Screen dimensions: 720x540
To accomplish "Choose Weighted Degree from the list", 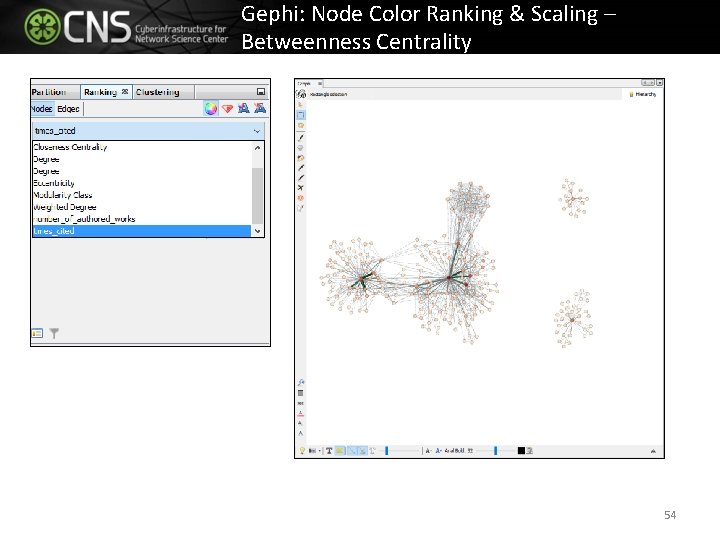I will 142,207.
